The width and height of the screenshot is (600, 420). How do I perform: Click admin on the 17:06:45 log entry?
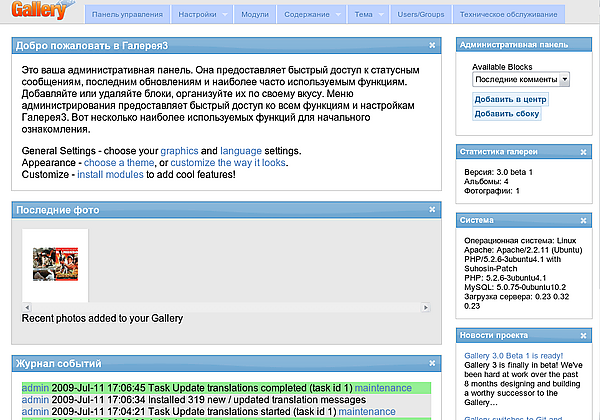point(35,388)
